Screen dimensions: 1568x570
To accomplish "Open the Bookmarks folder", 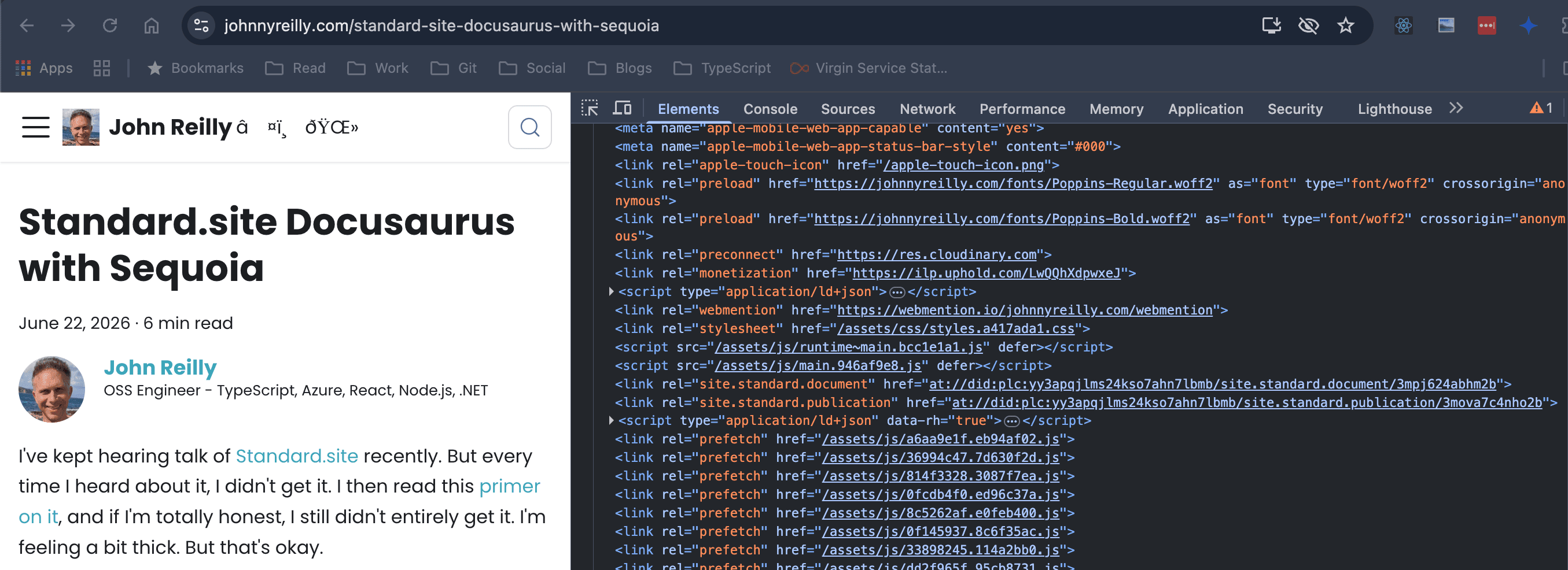I will pos(196,68).
